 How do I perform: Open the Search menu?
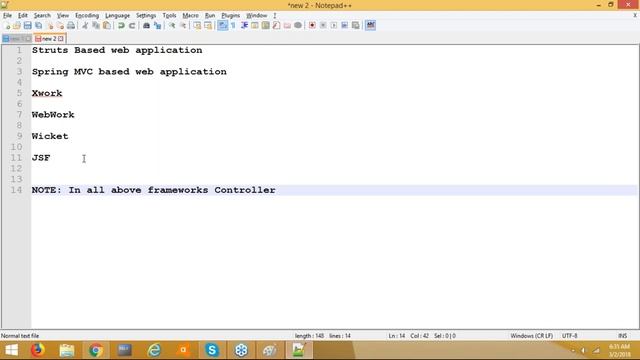[x=42, y=16]
